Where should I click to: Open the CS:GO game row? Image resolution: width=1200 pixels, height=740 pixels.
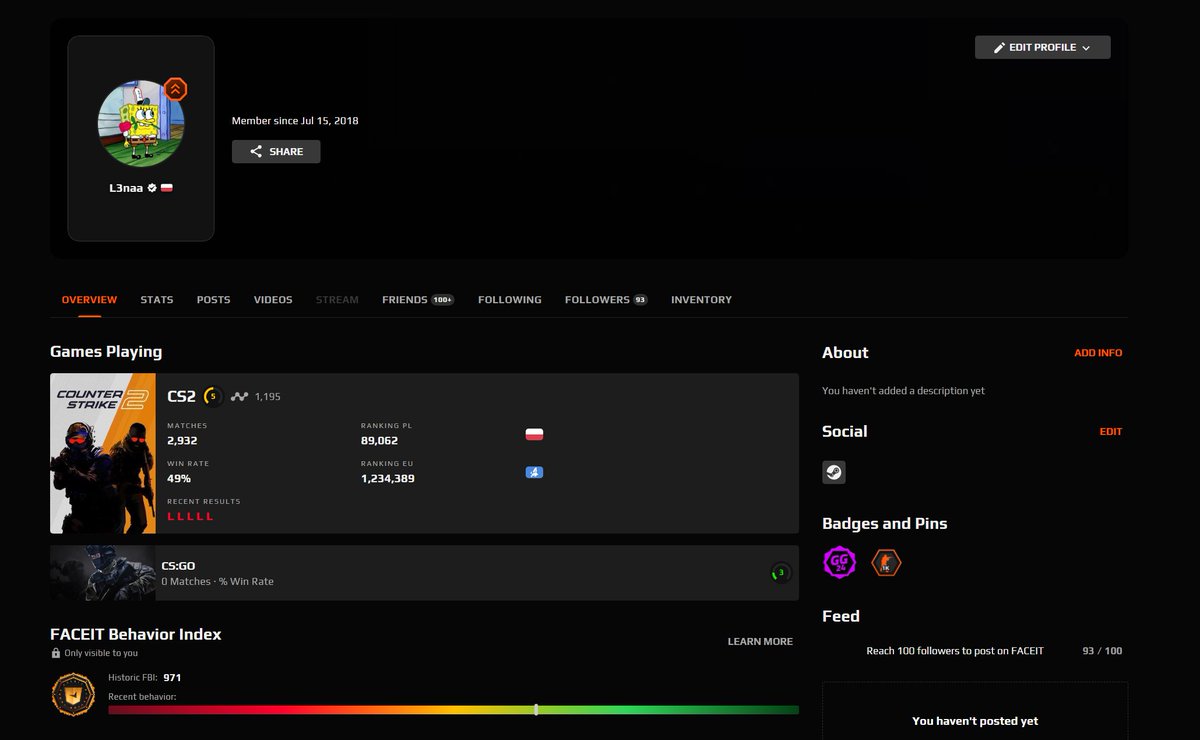point(424,573)
